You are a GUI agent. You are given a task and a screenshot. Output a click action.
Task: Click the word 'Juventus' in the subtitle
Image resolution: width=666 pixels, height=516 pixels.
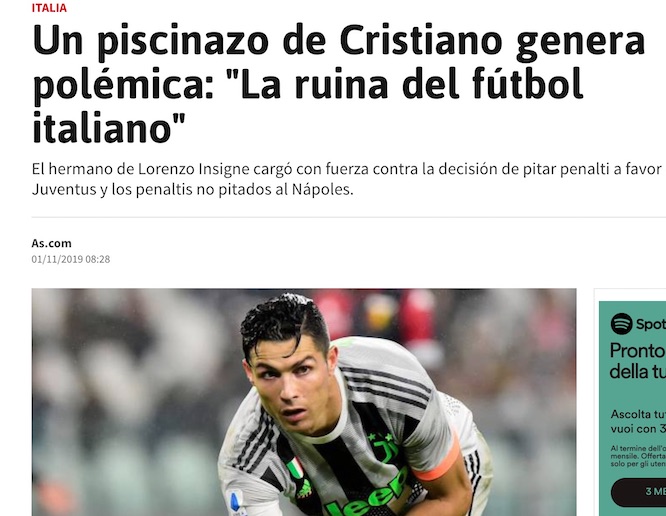[x=64, y=189]
